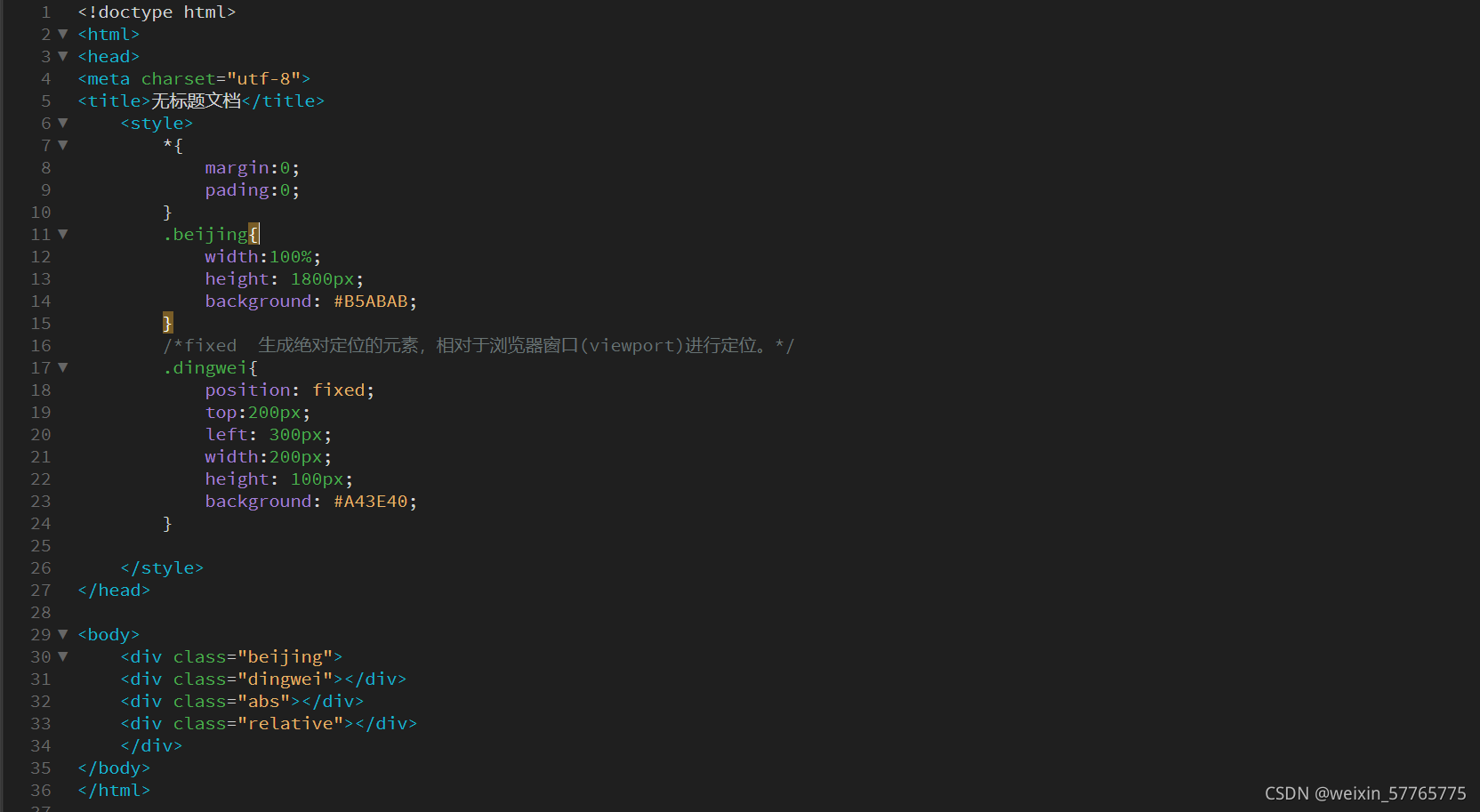Place cursor on the closing html tag
This screenshot has width=1480, height=812.
[x=113, y=790]
